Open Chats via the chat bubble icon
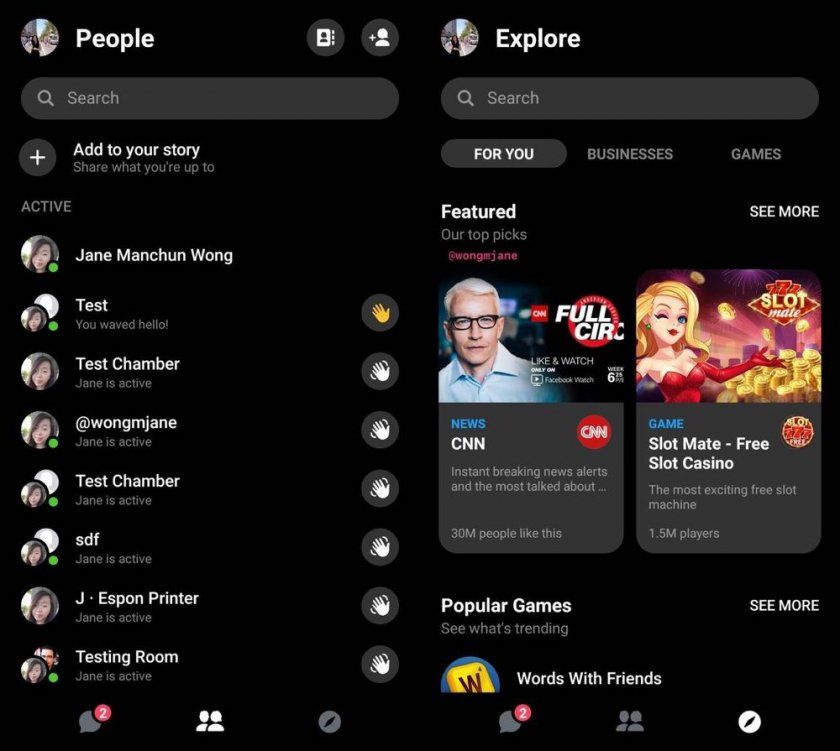This screenshot has height=751, width=840. point(91,721)
